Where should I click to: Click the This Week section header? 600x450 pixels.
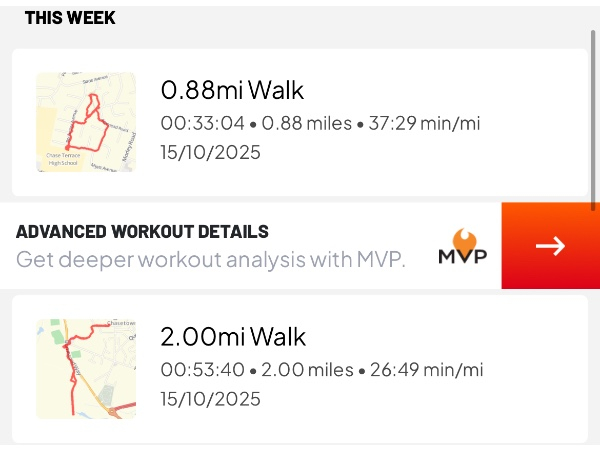tap(70, 18)
